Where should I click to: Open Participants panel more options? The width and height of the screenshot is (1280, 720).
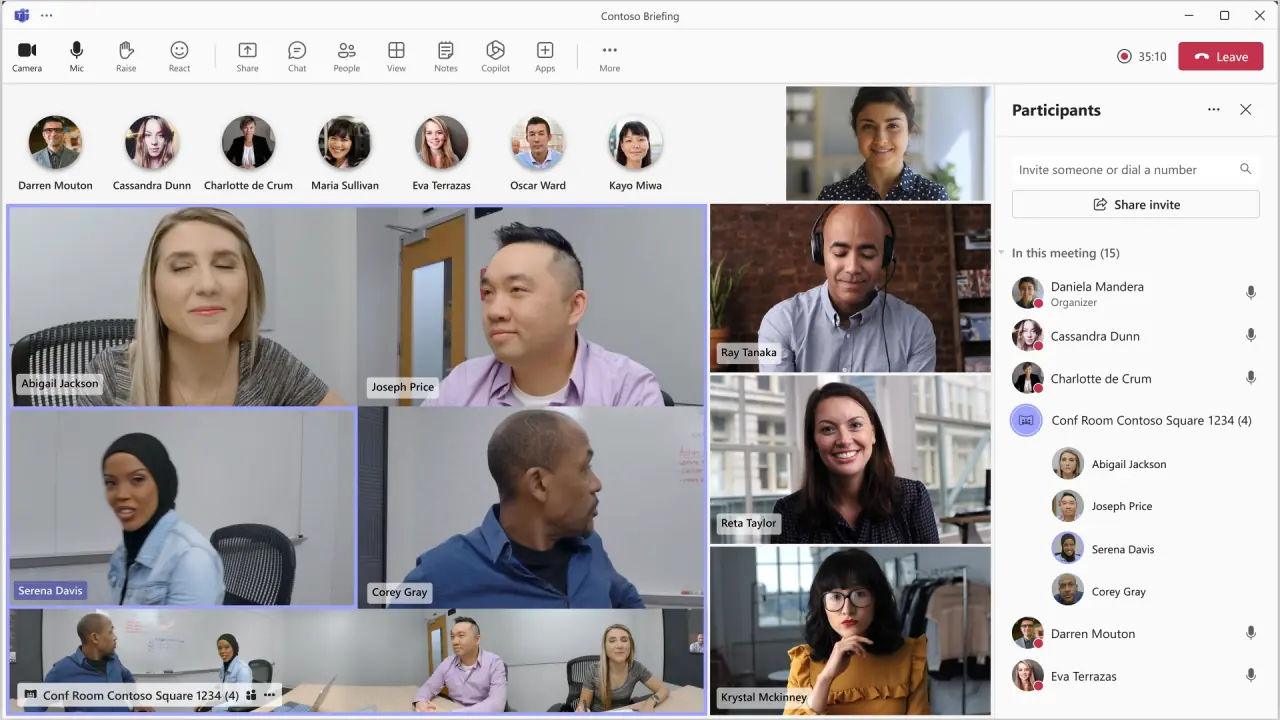(1213, 110)
